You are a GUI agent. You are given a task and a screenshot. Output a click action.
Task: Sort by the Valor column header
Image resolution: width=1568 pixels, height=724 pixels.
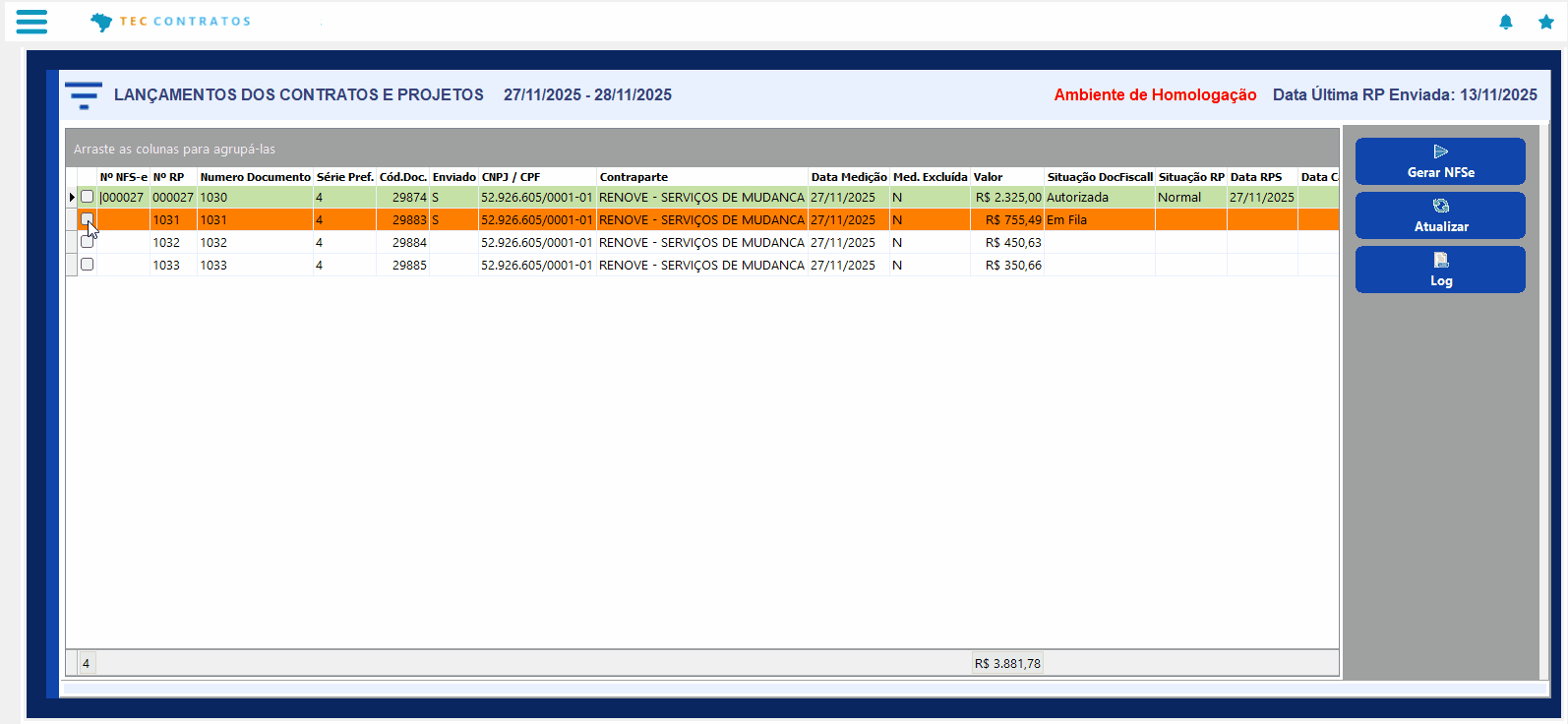pyautogui.click(x=1007, y=177)
